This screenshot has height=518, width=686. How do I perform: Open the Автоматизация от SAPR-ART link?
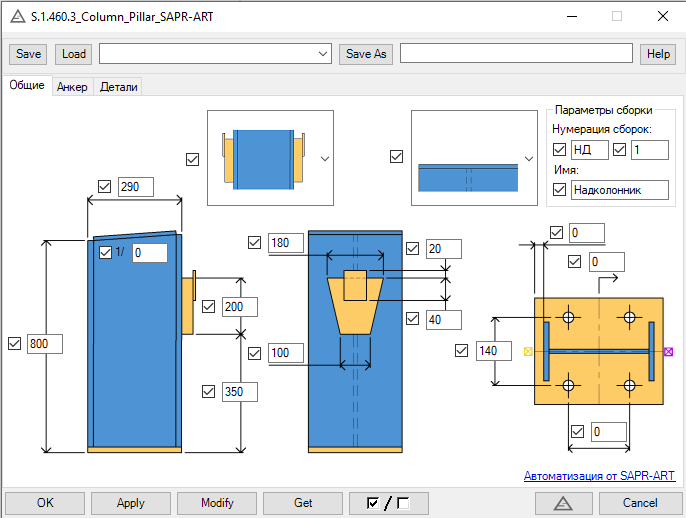[x=599, y=476]
